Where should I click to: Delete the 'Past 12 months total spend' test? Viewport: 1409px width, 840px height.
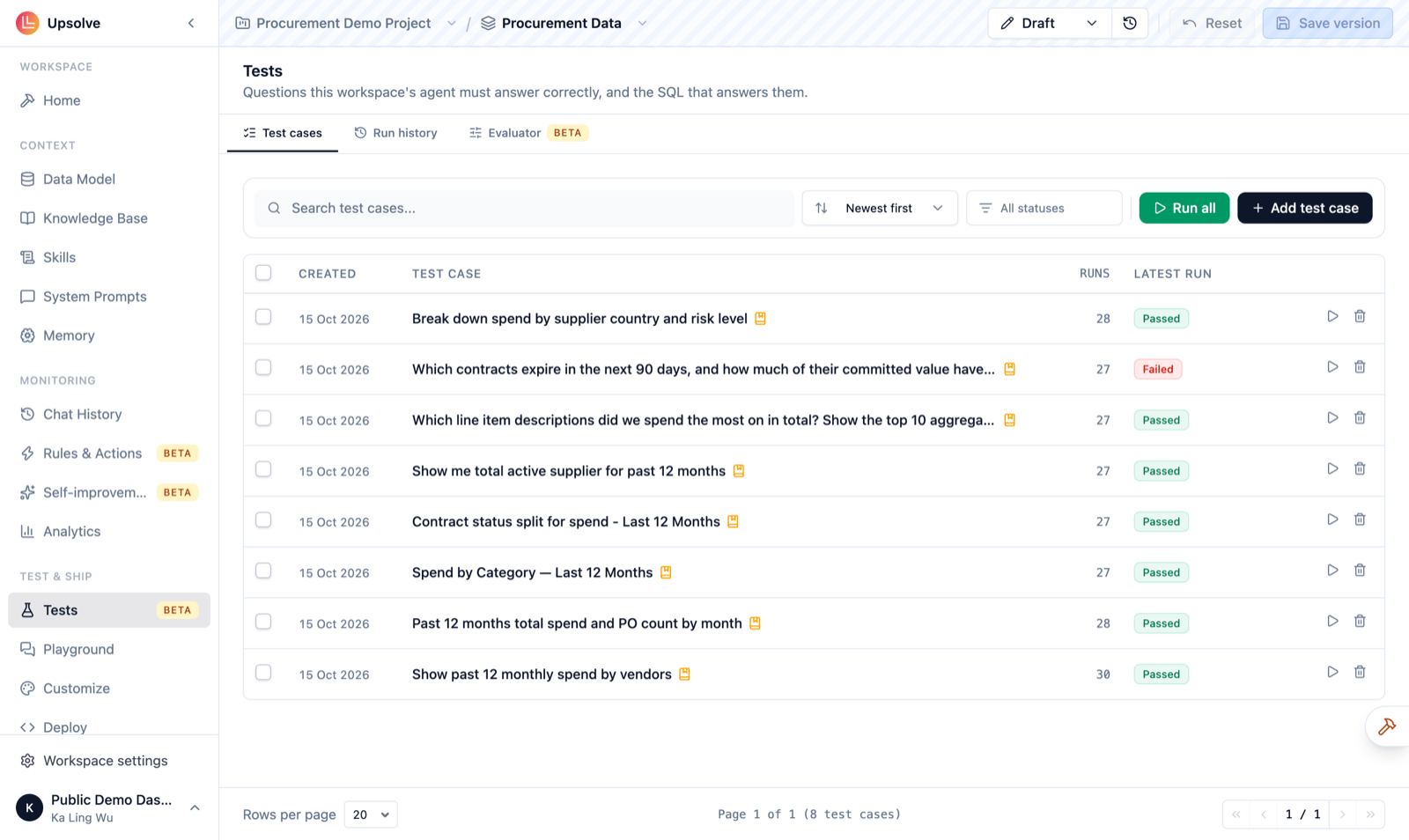1360,622
